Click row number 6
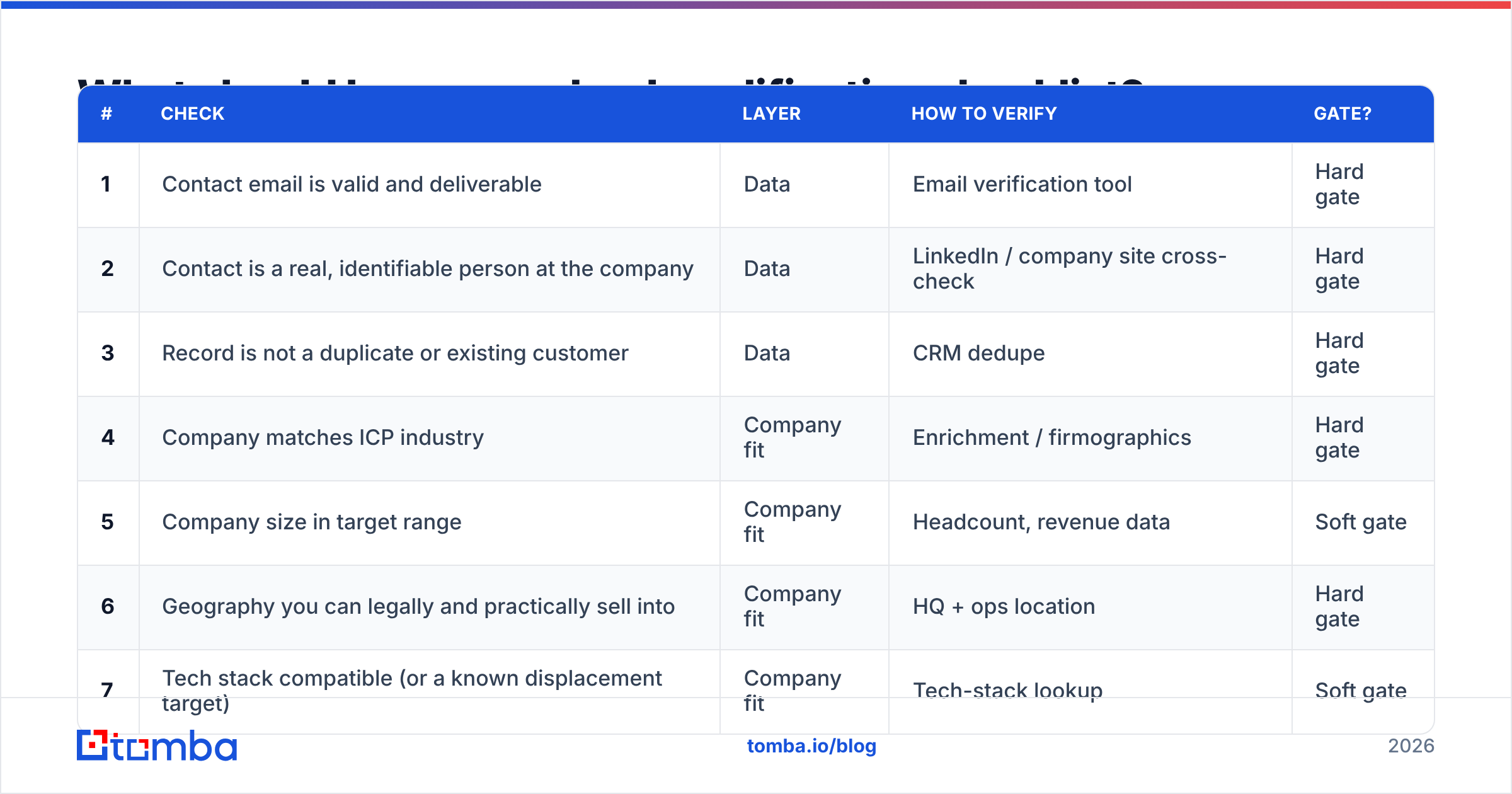The height and width of the screenshot is (794, 1512). pyautogui.click(x=108, y=607)
